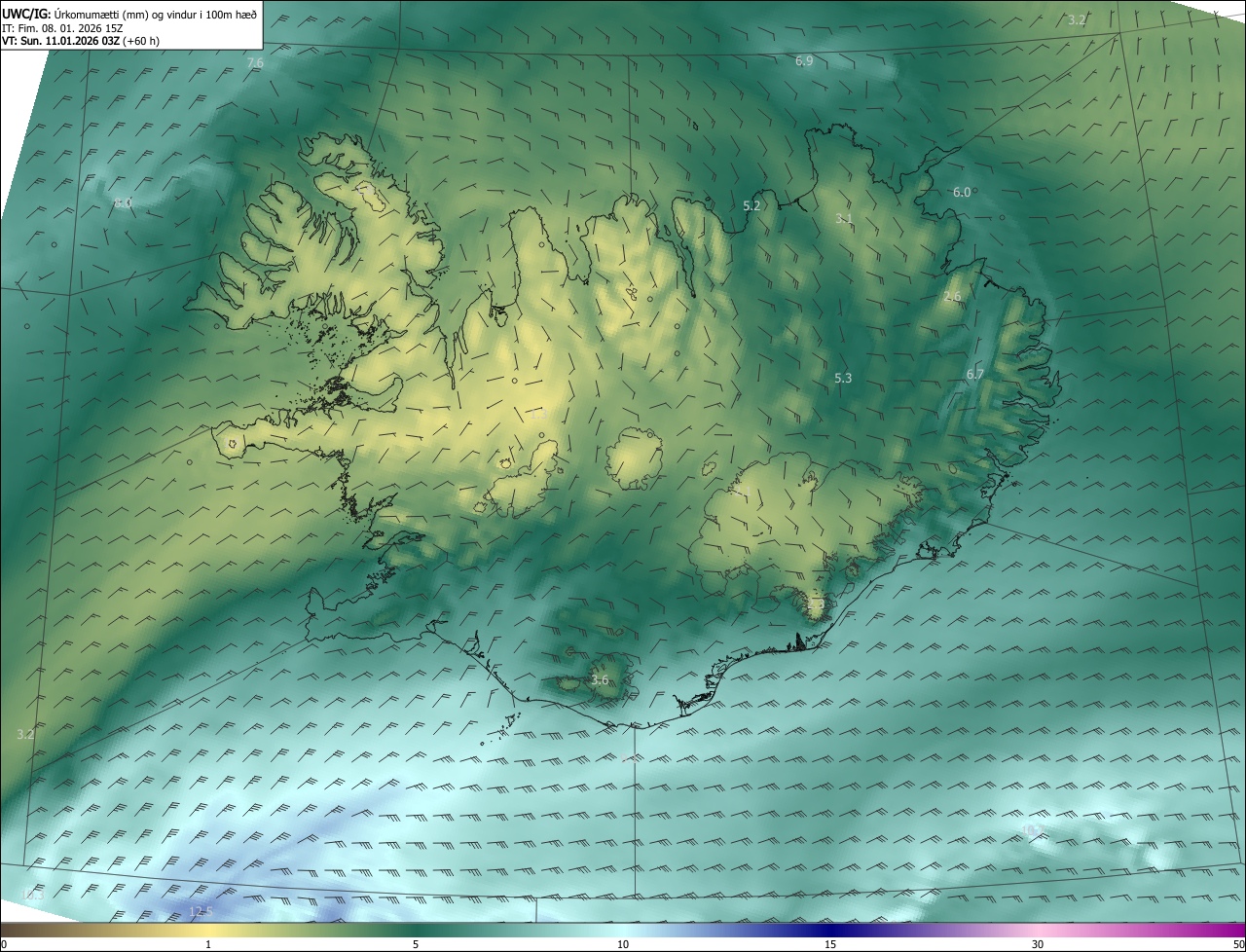Click the '50' tick on the color scale
1246x952 pixels.
click(x=1238, y=944)
